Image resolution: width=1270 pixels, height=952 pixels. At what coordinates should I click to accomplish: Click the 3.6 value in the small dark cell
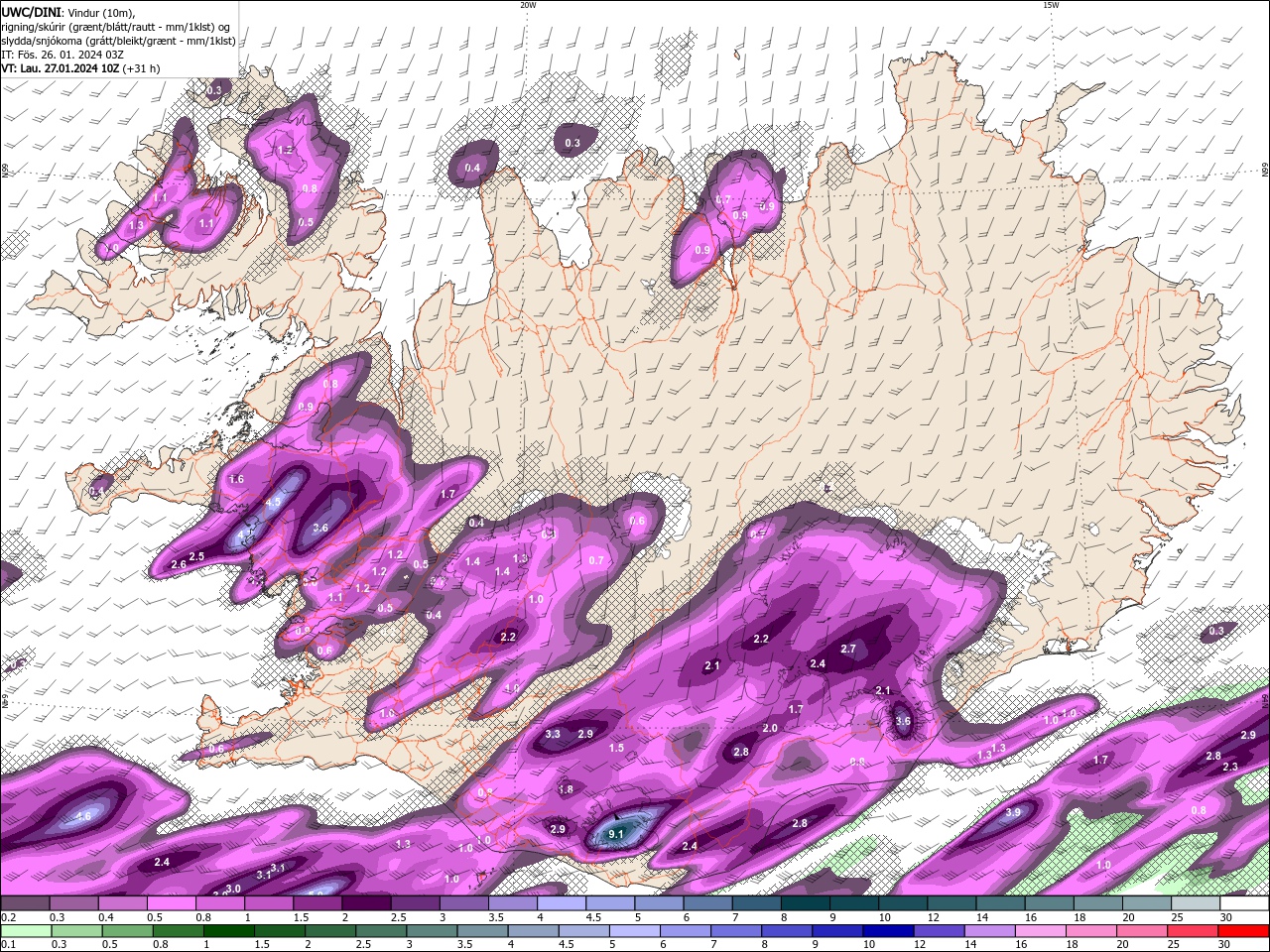click(x=903, y=721)
